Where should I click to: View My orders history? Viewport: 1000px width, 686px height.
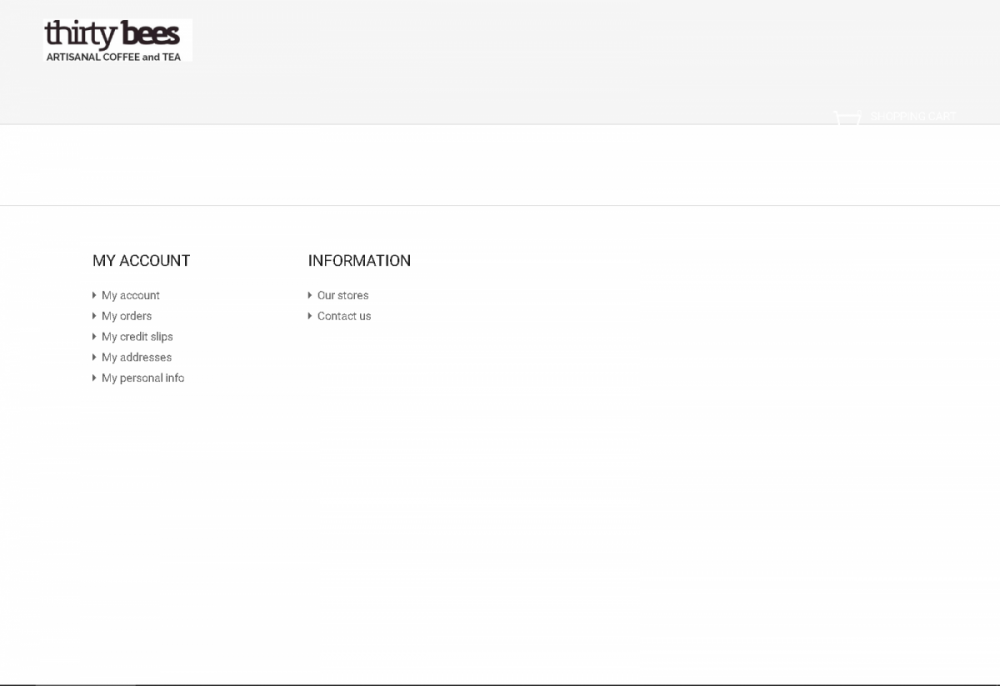coord(126,316)
